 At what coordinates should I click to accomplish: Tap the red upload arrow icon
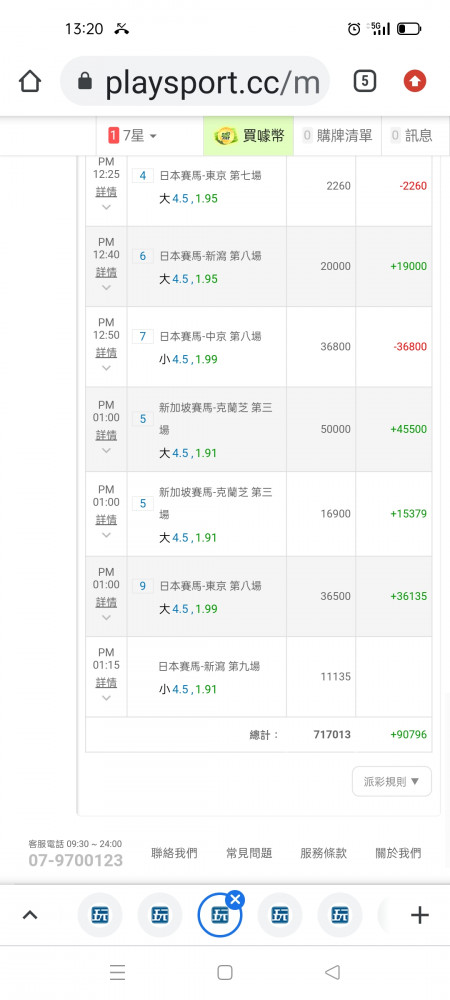point(415,81)
